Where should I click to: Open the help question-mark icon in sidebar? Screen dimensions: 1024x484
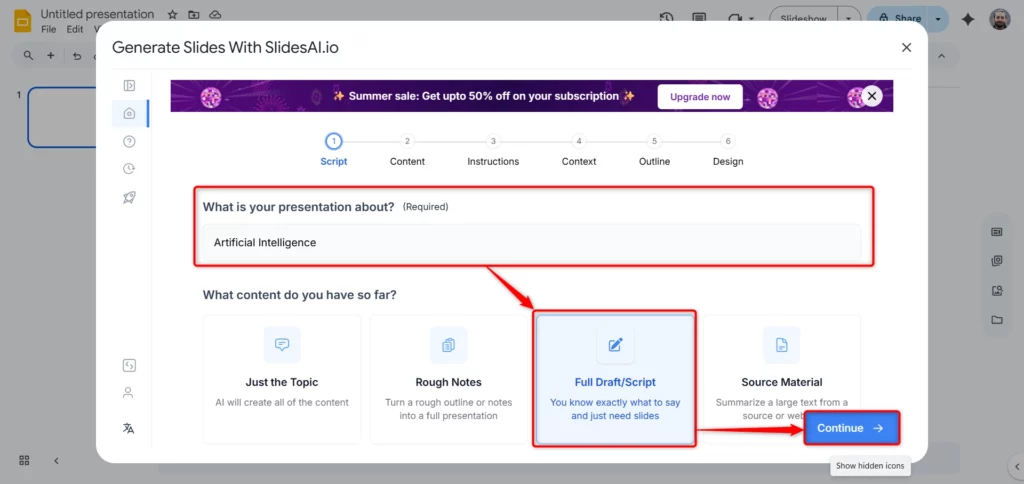coord(129,141)
